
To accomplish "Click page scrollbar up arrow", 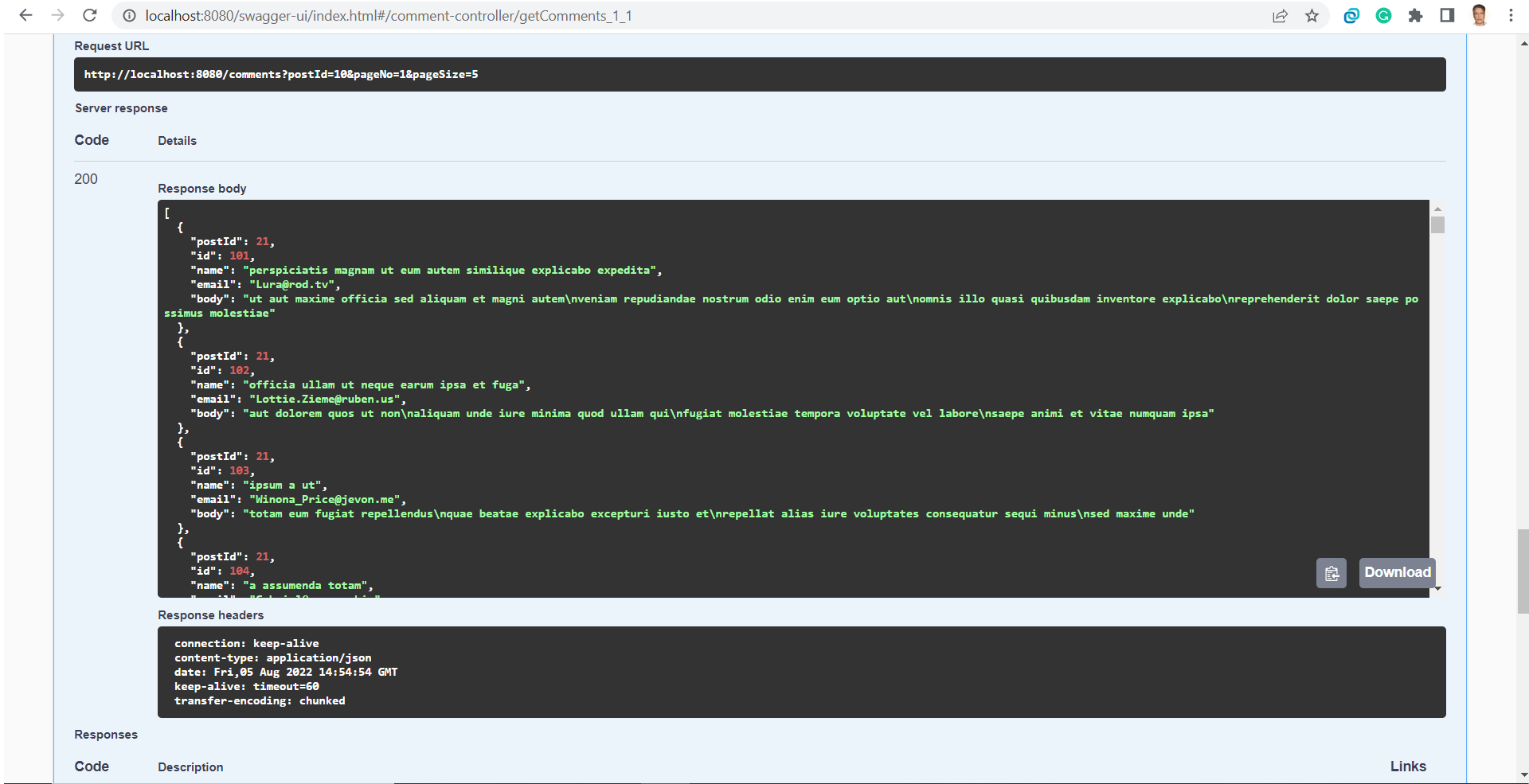I will [1523, 45].
